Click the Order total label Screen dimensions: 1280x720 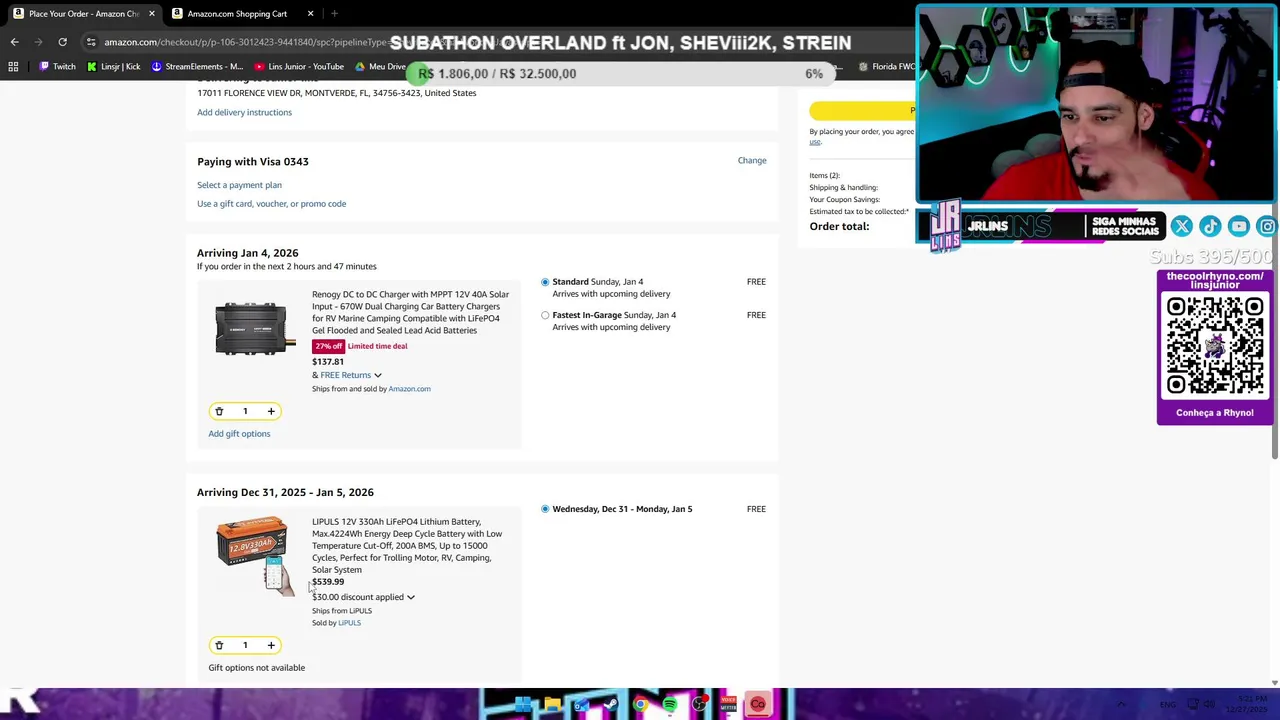tap(839, 227)
